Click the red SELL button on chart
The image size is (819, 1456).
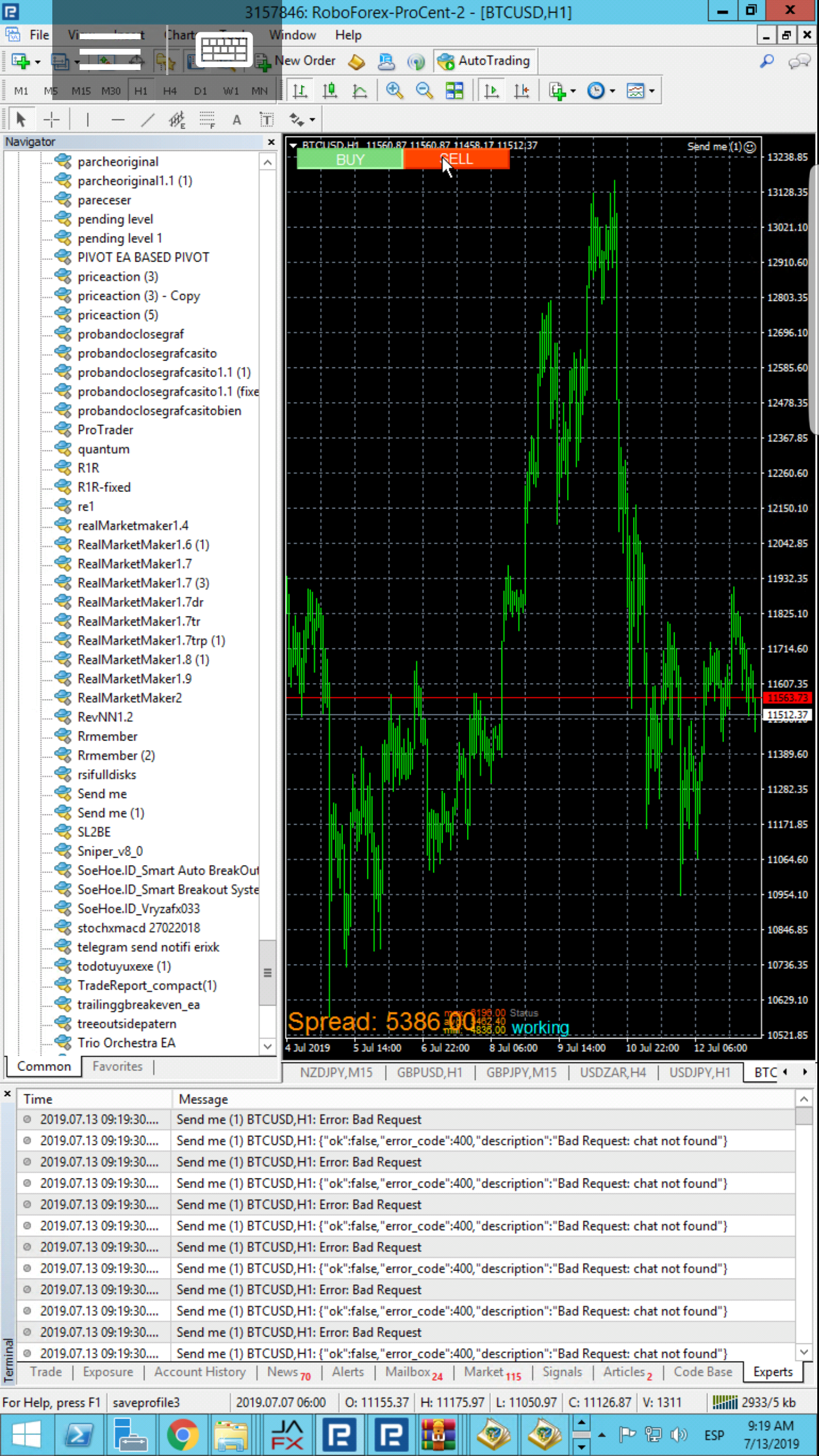coord(456,159)
